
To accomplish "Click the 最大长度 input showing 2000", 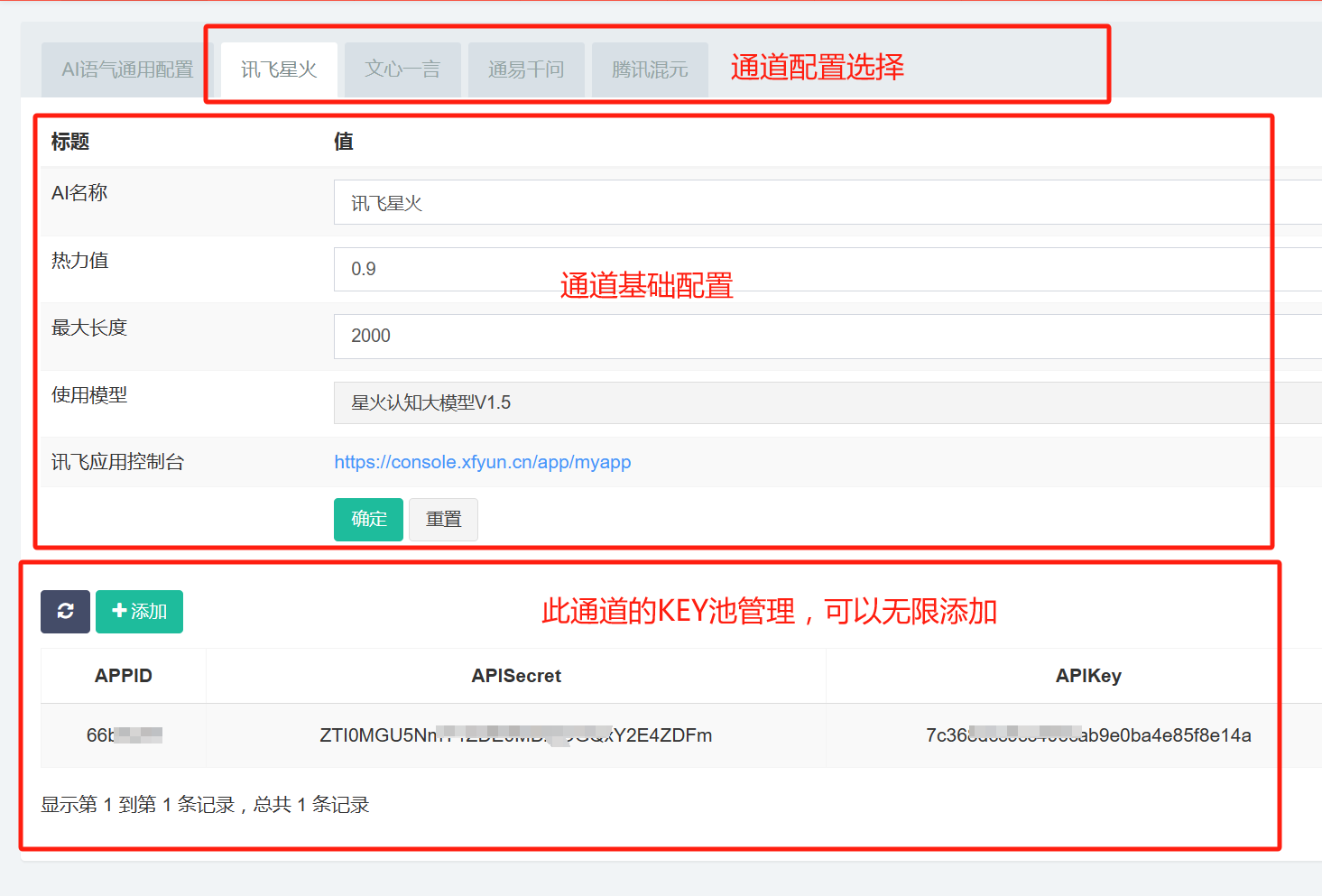I will (827, 336).
